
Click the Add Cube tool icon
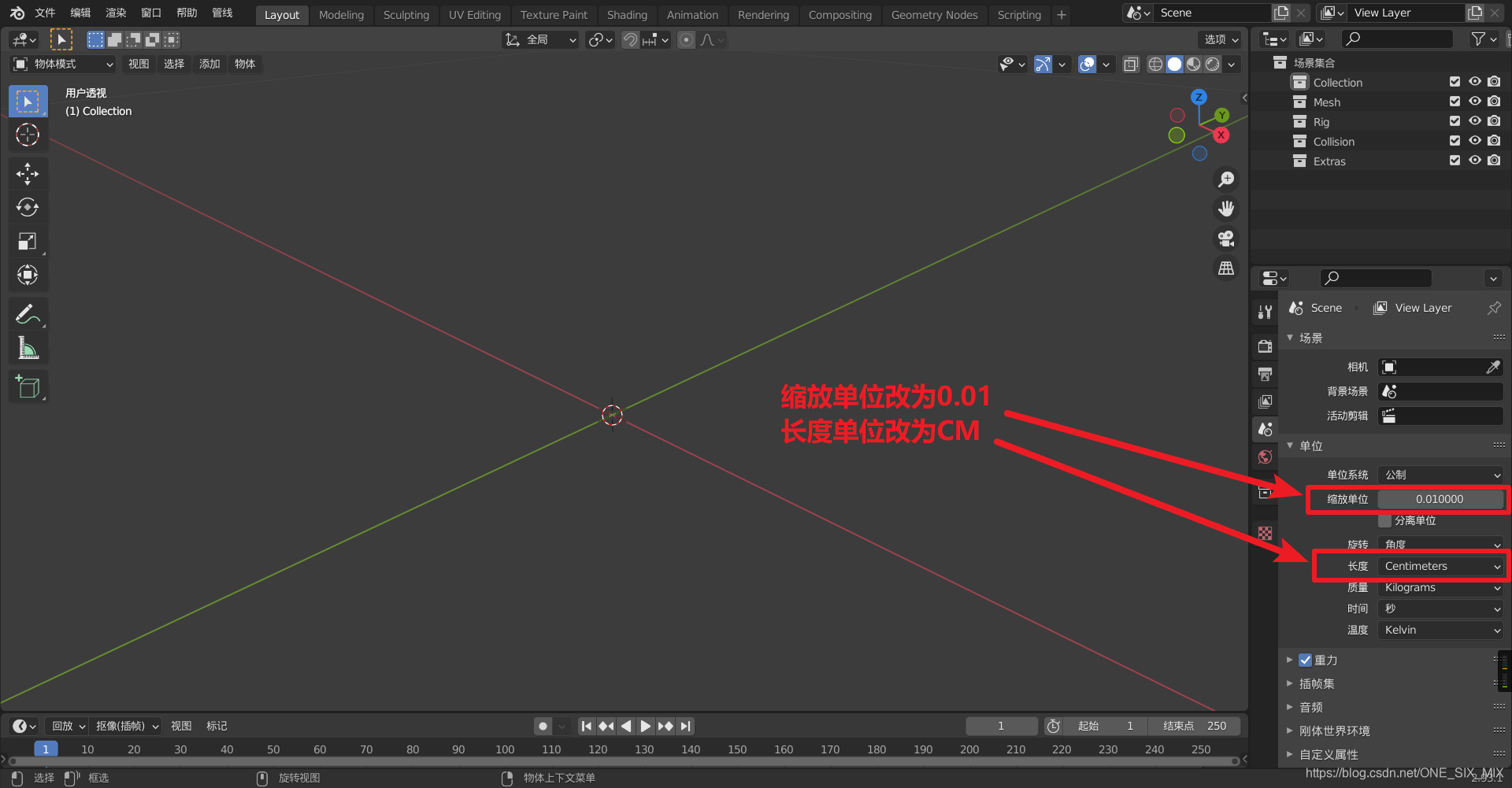[28, 387]
